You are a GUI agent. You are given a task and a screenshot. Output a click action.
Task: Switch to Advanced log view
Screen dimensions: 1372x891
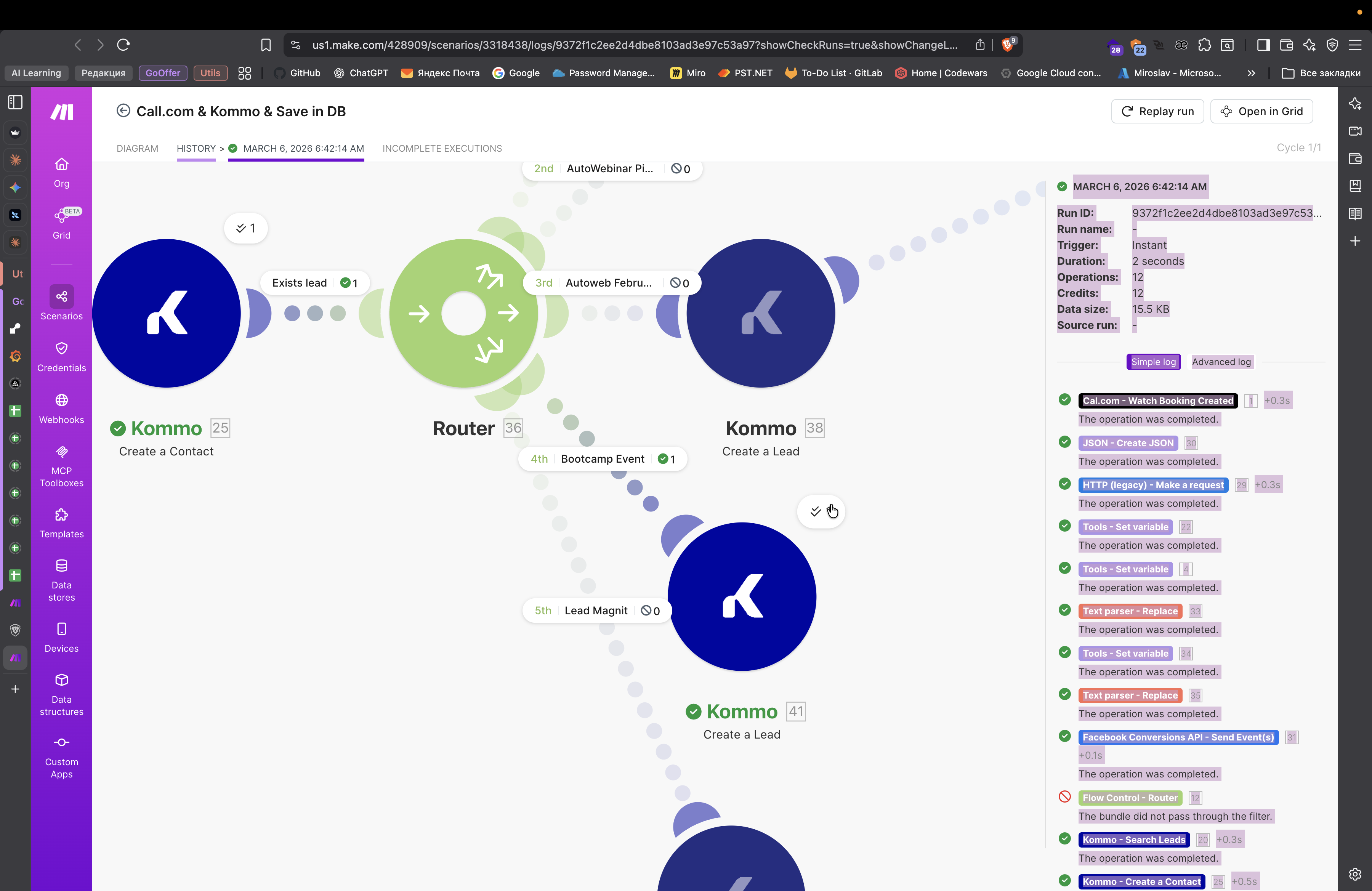1221,362
